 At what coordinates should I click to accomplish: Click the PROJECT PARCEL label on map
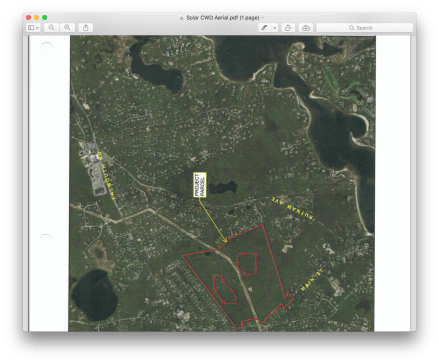point(200,185)
